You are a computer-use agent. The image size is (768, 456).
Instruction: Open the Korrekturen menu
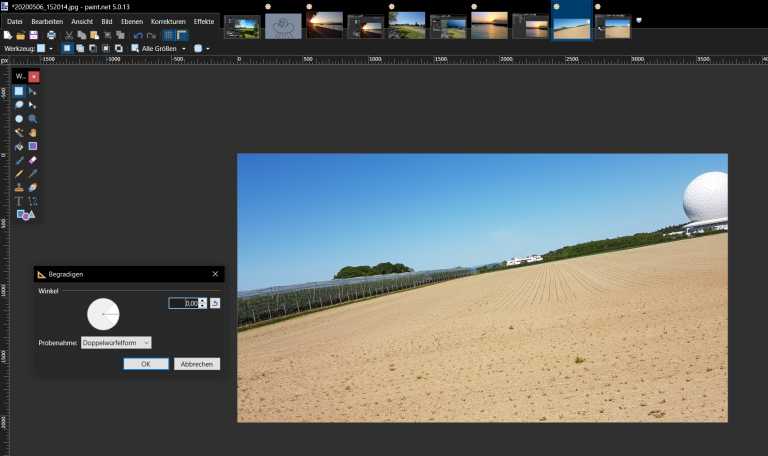point(168,21)
